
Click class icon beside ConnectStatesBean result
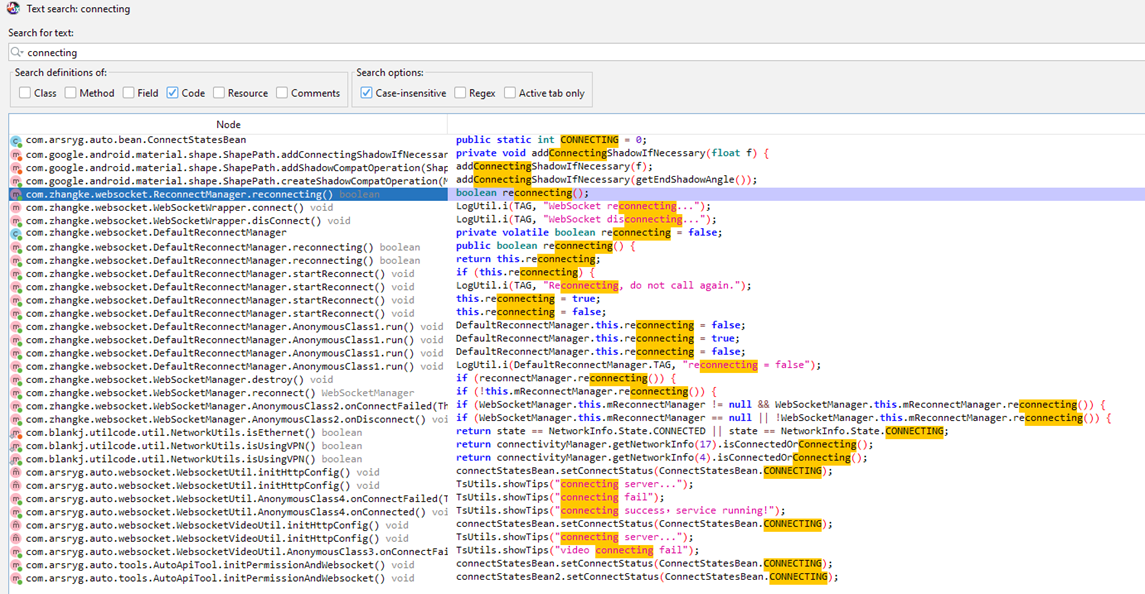[16, 140]
